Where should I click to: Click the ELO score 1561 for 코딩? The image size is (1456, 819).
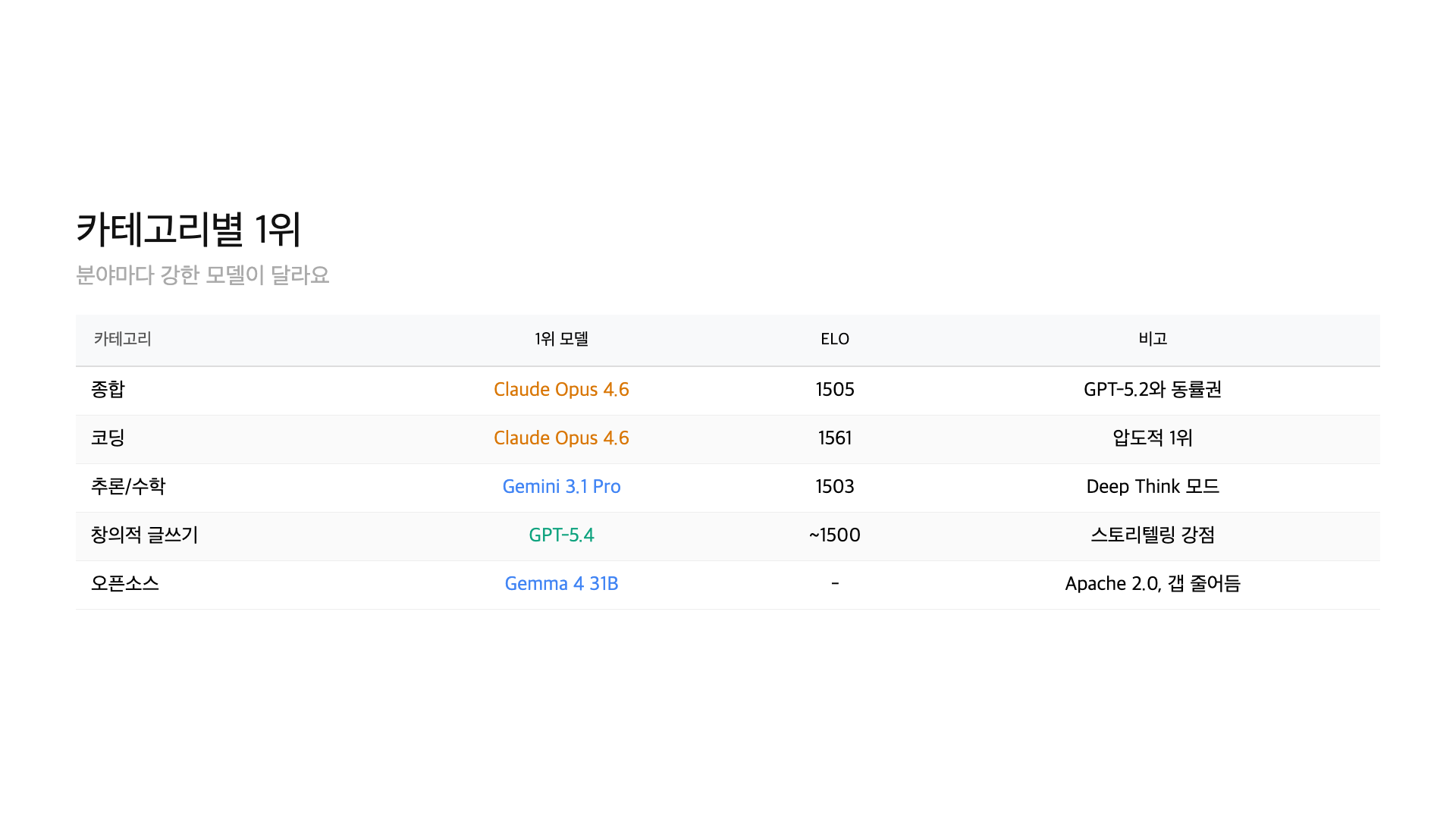point(834,438)
